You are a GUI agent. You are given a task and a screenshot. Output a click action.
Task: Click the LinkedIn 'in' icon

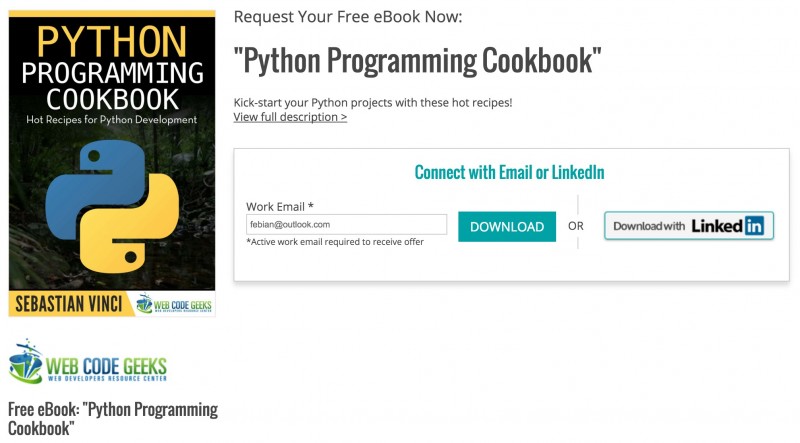(x=754, y=226)
